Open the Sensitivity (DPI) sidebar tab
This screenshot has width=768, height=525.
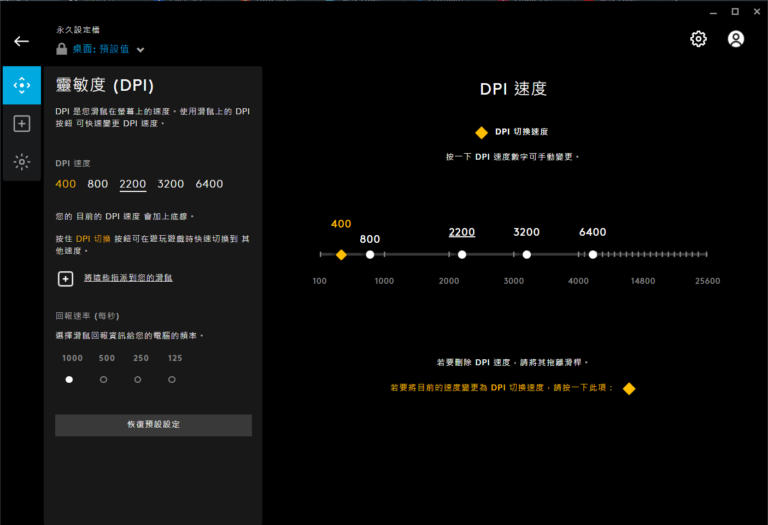22,85
